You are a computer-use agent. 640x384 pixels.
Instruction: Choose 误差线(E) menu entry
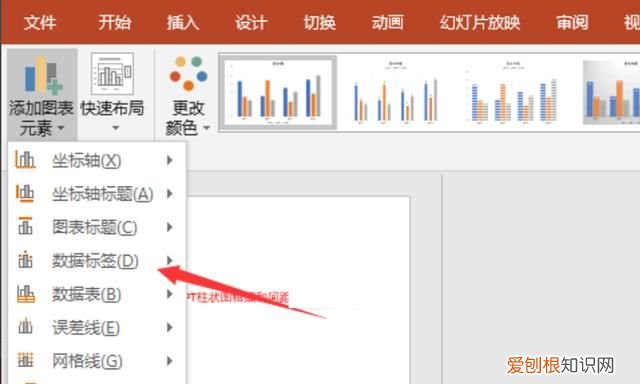coord(97,328)
